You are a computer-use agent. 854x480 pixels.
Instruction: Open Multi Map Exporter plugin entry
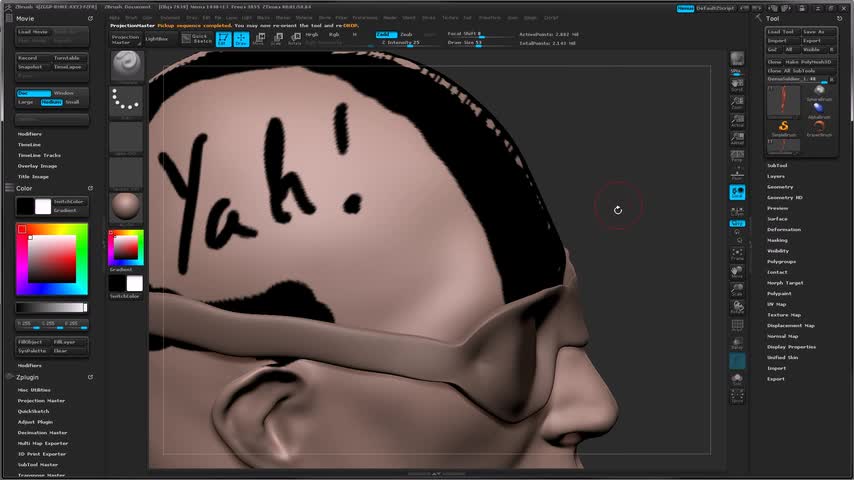click(x=42, y=443)
